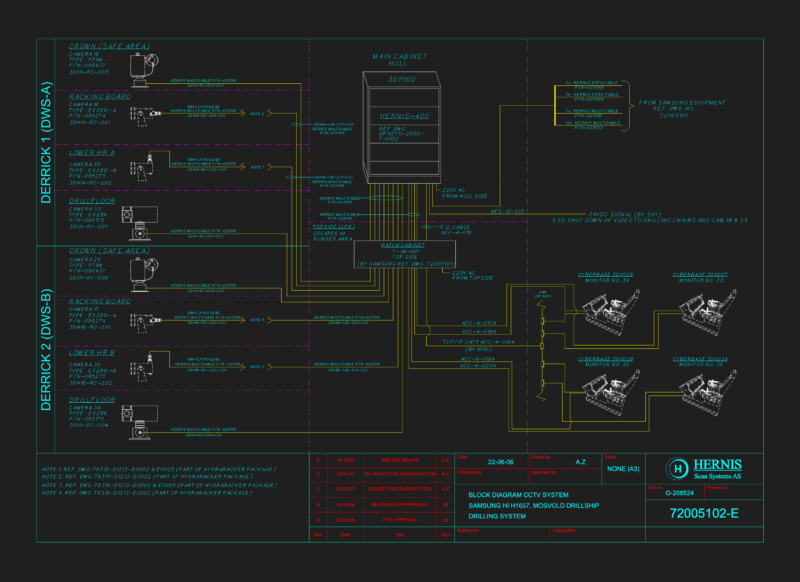Screen dimensions: 800x582
Task: Click the HERNIS circular H logo
Action: [678, 469]
